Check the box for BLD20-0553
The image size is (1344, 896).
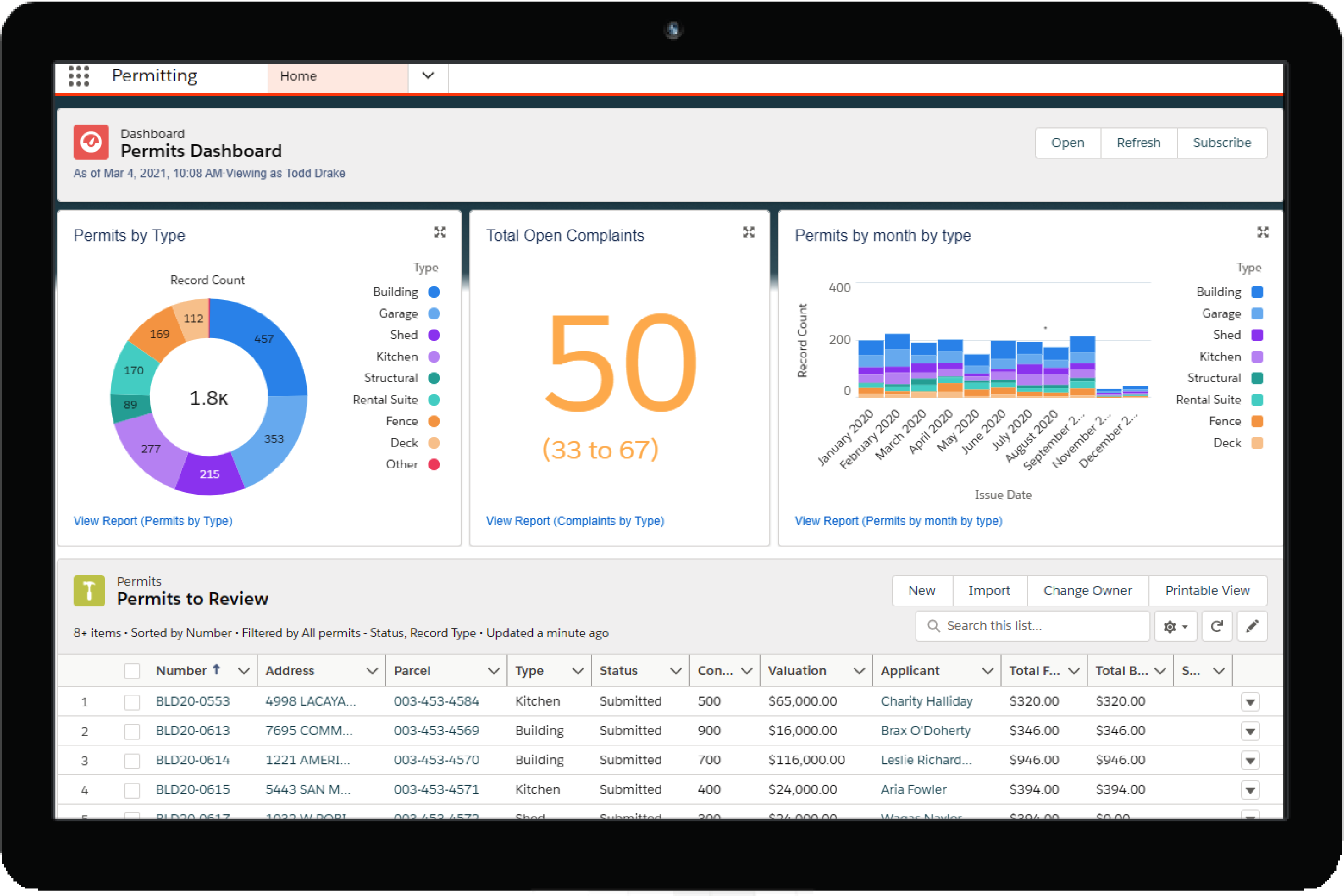(x=132, y=702)
